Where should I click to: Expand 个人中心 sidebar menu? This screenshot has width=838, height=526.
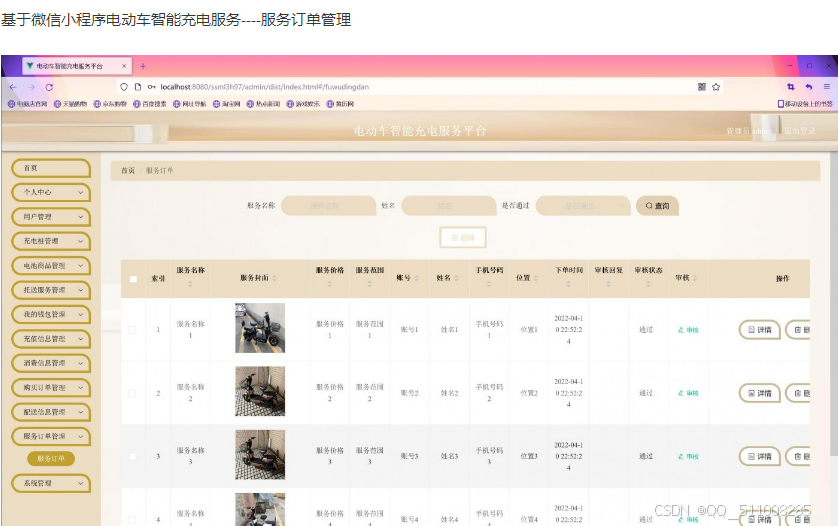click(50, 192)
